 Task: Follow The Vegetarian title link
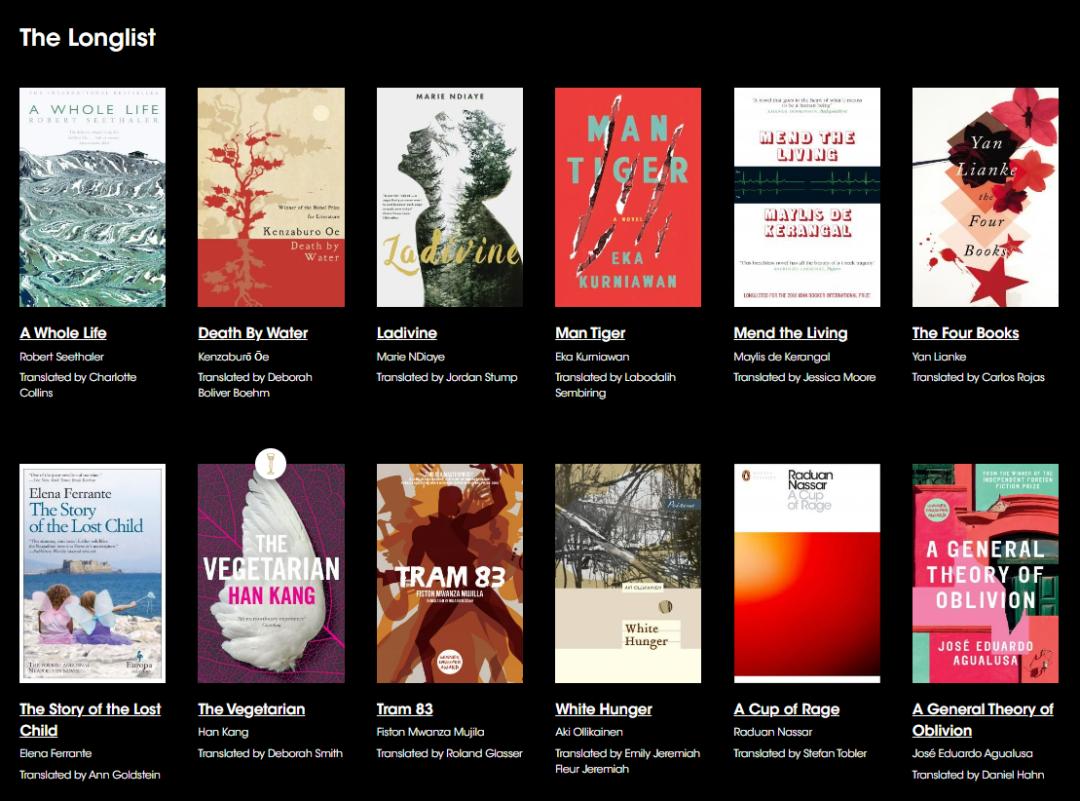coord(251,709)
